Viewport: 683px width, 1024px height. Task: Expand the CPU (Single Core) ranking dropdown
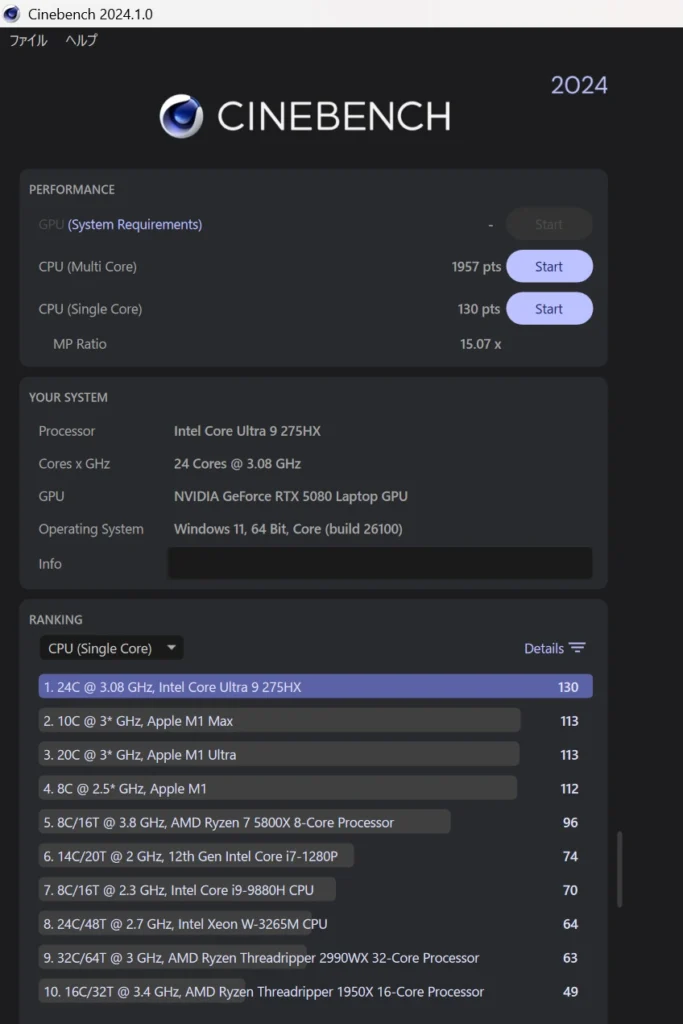(x=110, y=648)
